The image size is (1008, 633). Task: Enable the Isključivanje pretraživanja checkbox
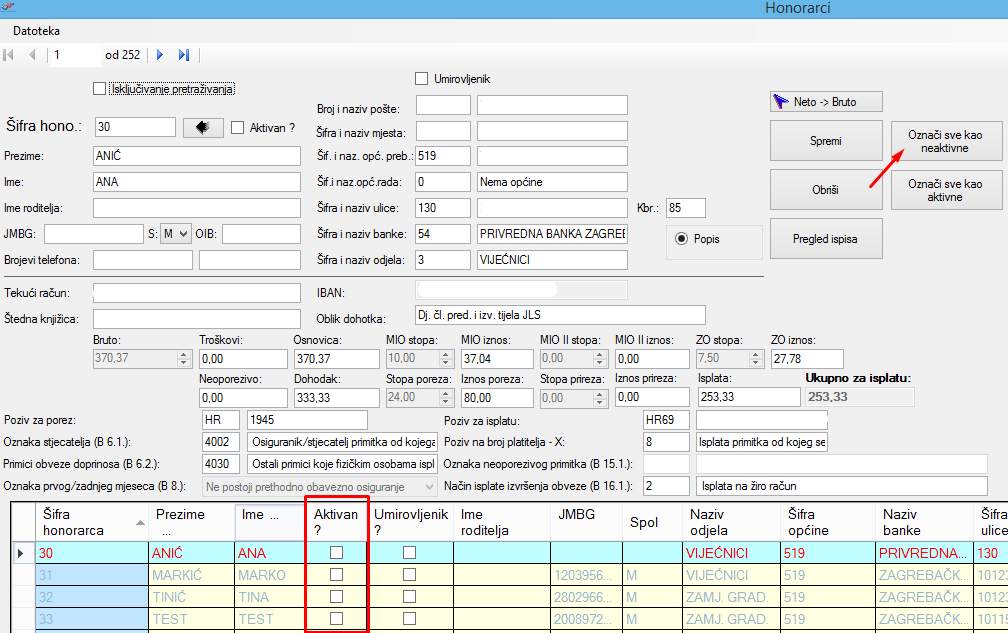[99, 89]
